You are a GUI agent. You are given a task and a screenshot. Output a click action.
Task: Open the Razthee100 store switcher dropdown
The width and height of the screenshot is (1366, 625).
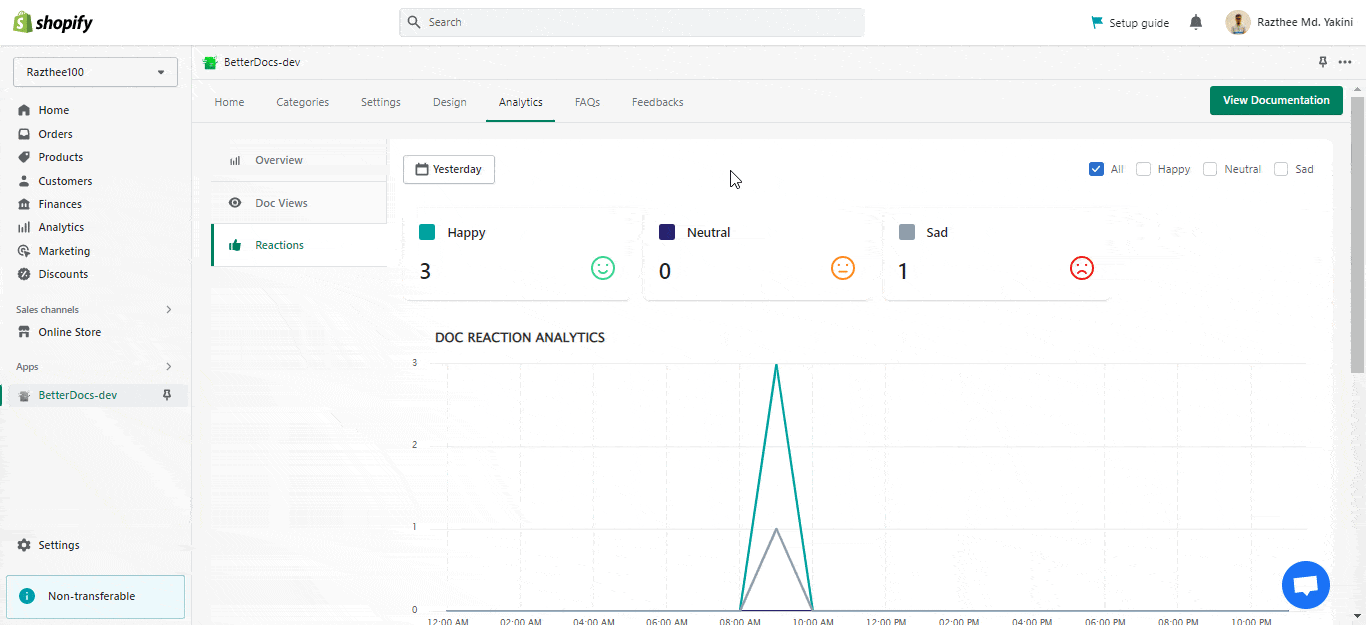tap(95, 72)
